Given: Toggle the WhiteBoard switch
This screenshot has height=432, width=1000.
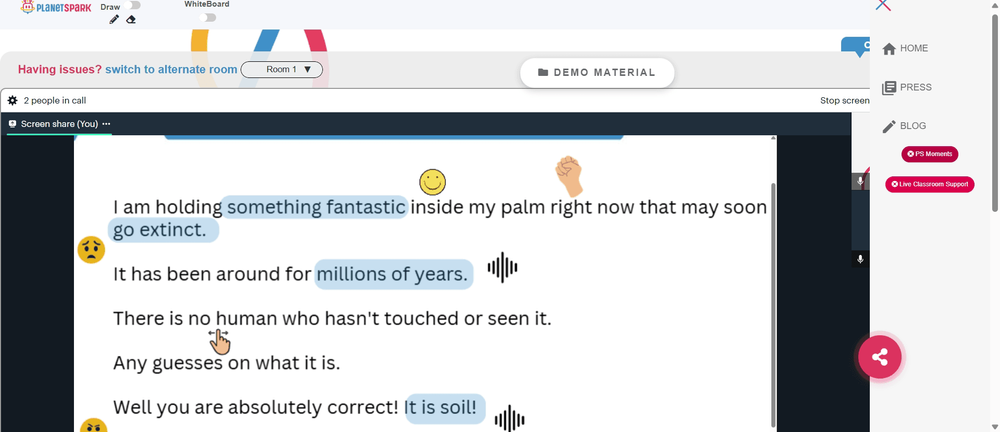Looking at the screenshot, I should pos(207,18).
